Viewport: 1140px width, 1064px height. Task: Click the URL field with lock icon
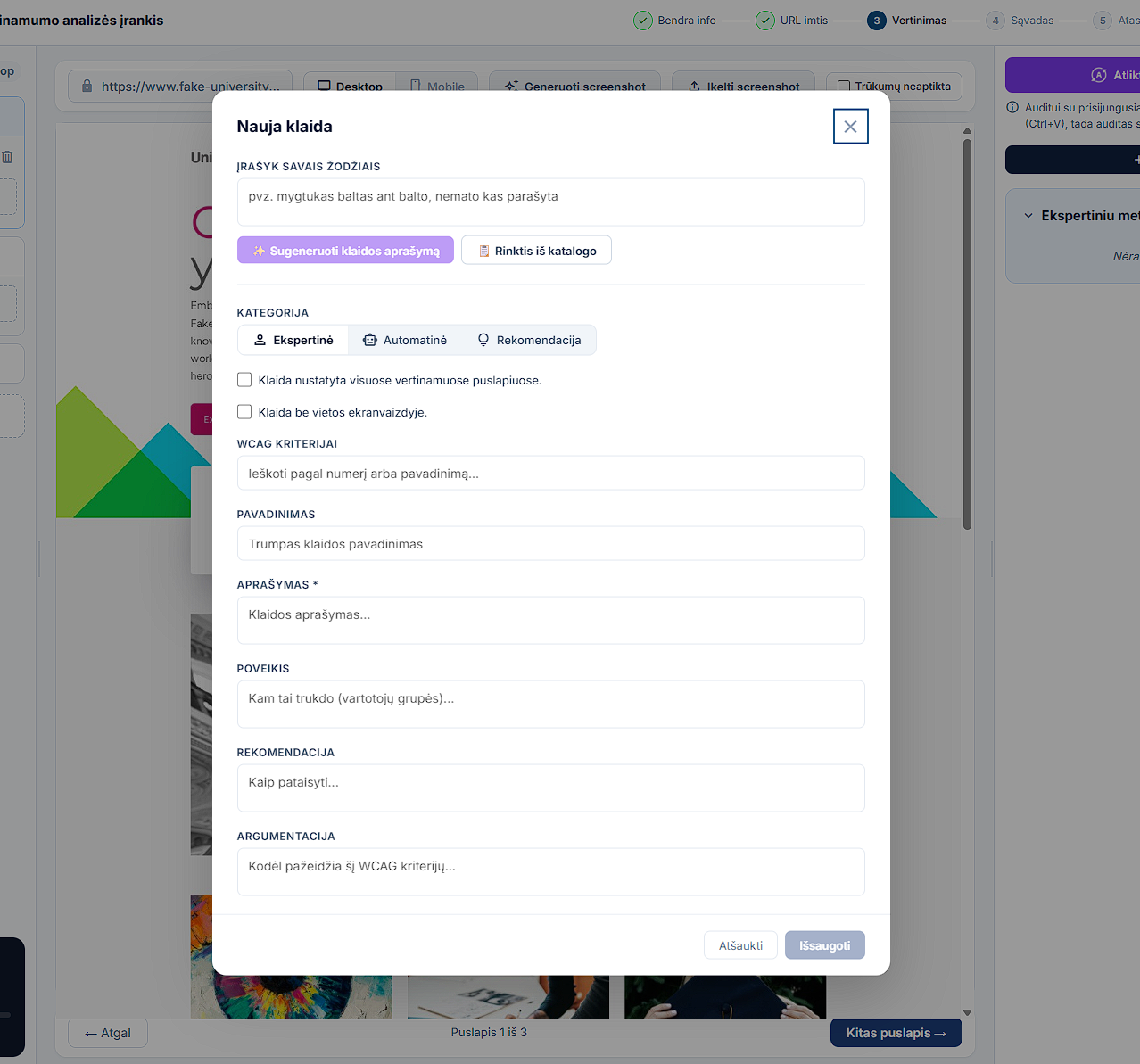tap(180, 87)
